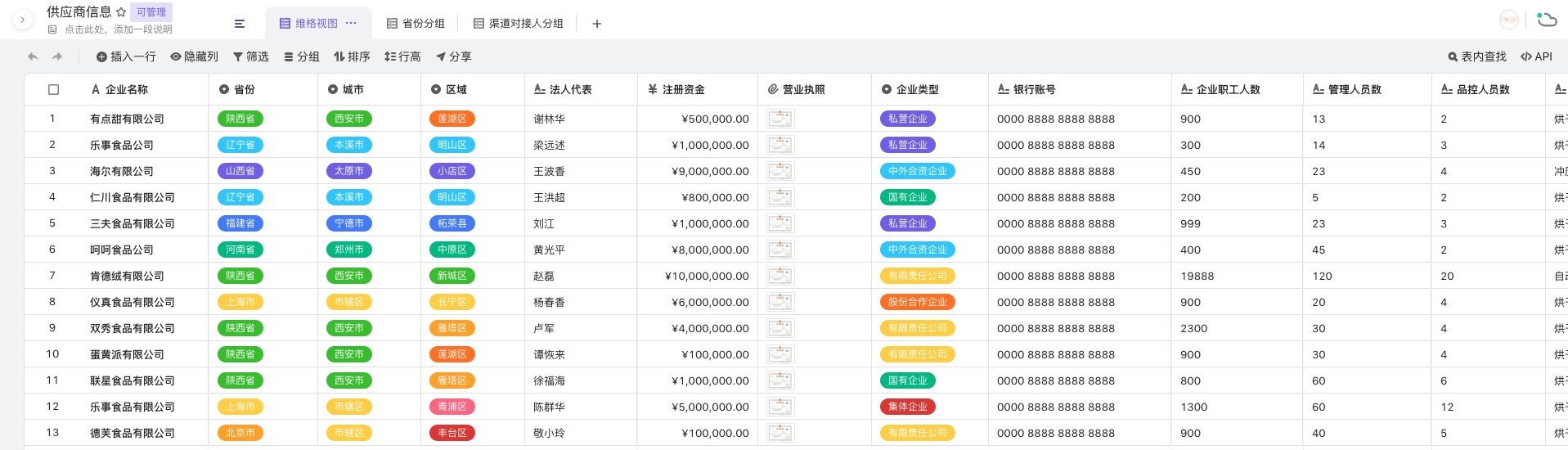
Task: Open the 筛选 filter options
Action: [250, 56]
